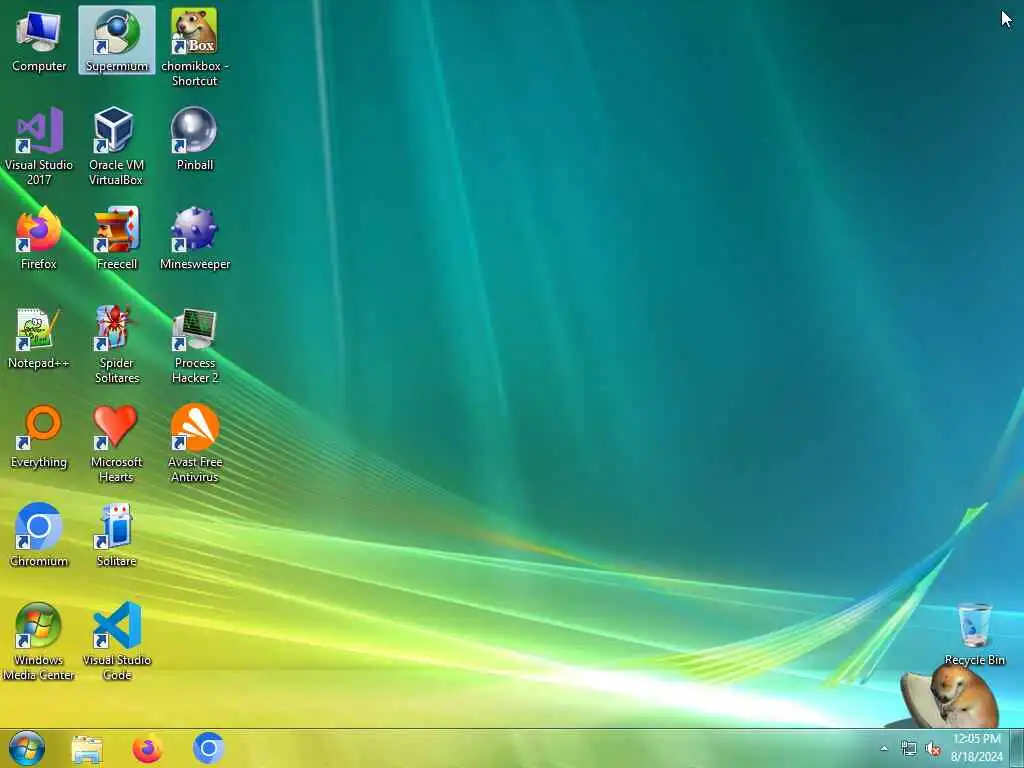Select the Firefox desktop shortcut
Screen dimensions: 1024x768
pos(39,238)
